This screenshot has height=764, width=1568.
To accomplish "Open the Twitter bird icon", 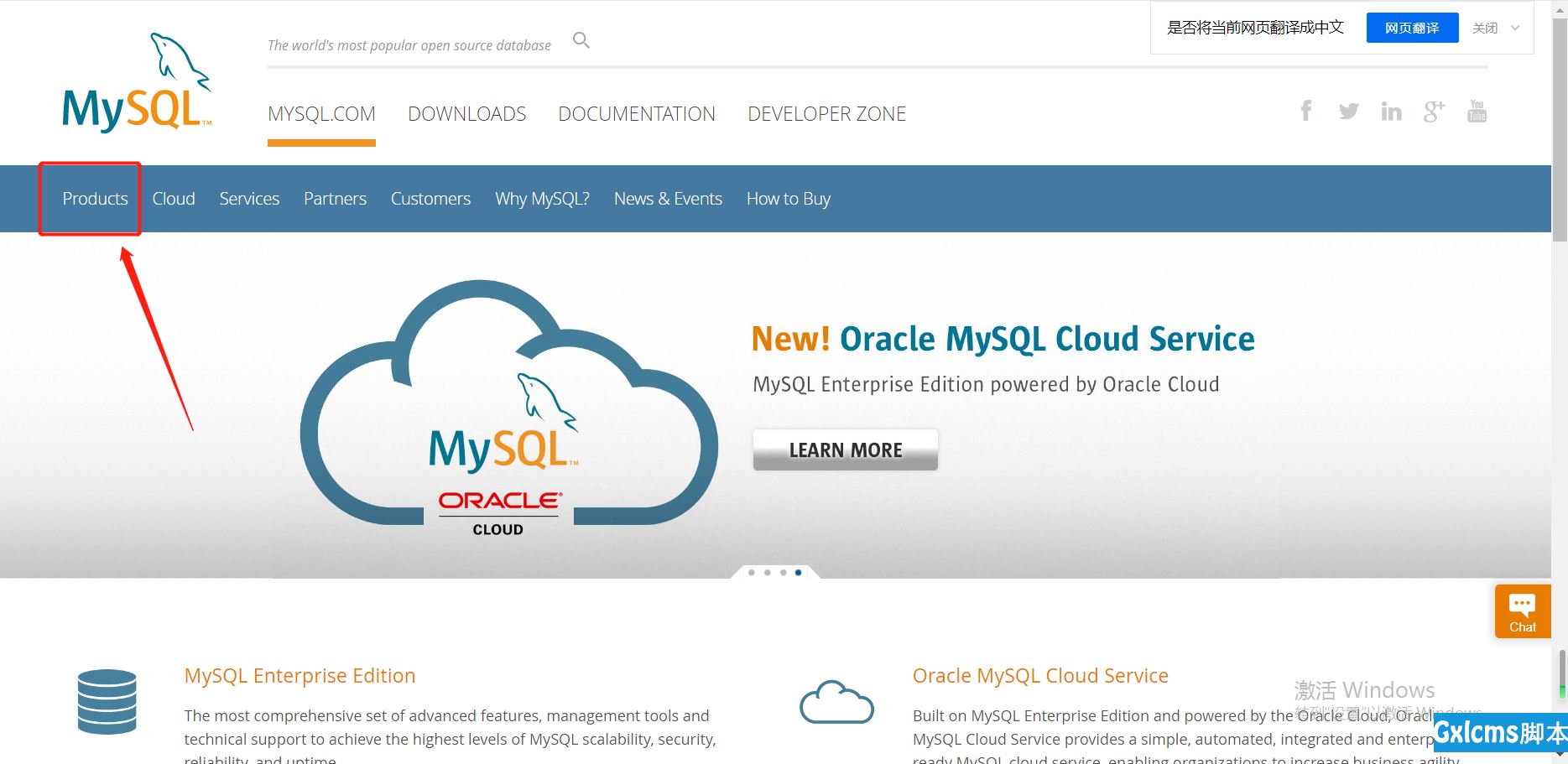I will pos(1349,111).
